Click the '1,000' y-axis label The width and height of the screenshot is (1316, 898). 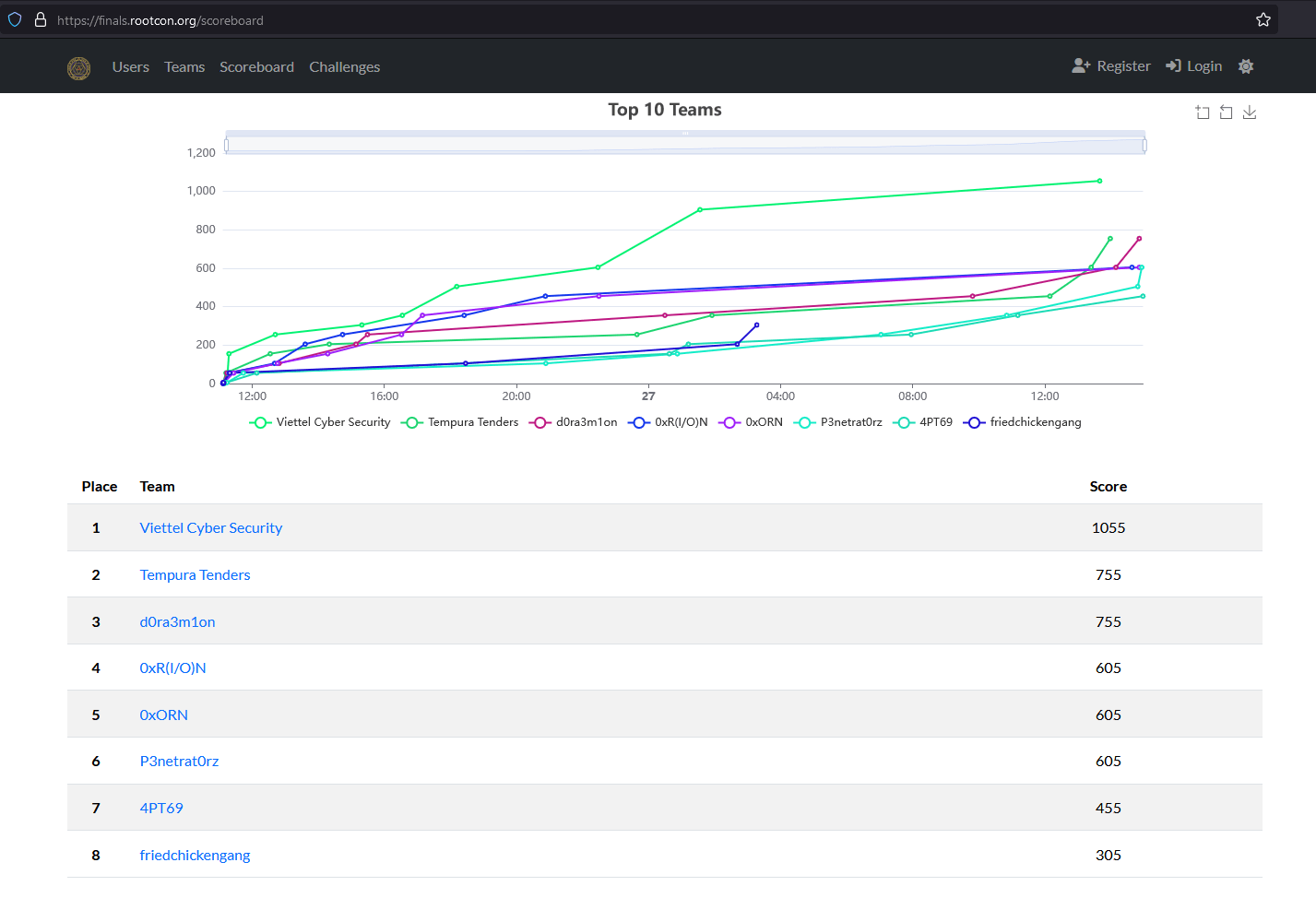(201, 191)
